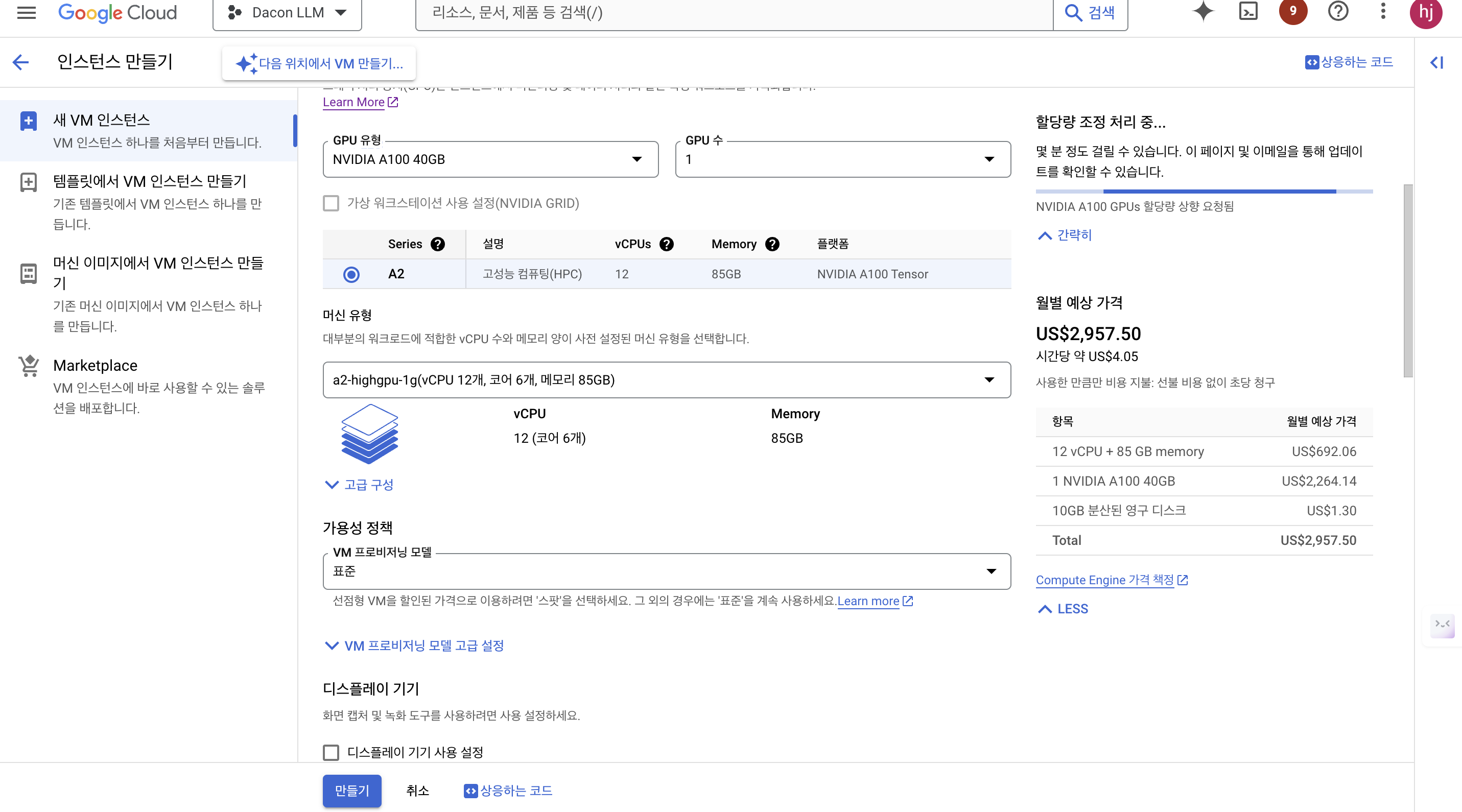Click the template plus icon in sidebar

(x=29, y=182)
